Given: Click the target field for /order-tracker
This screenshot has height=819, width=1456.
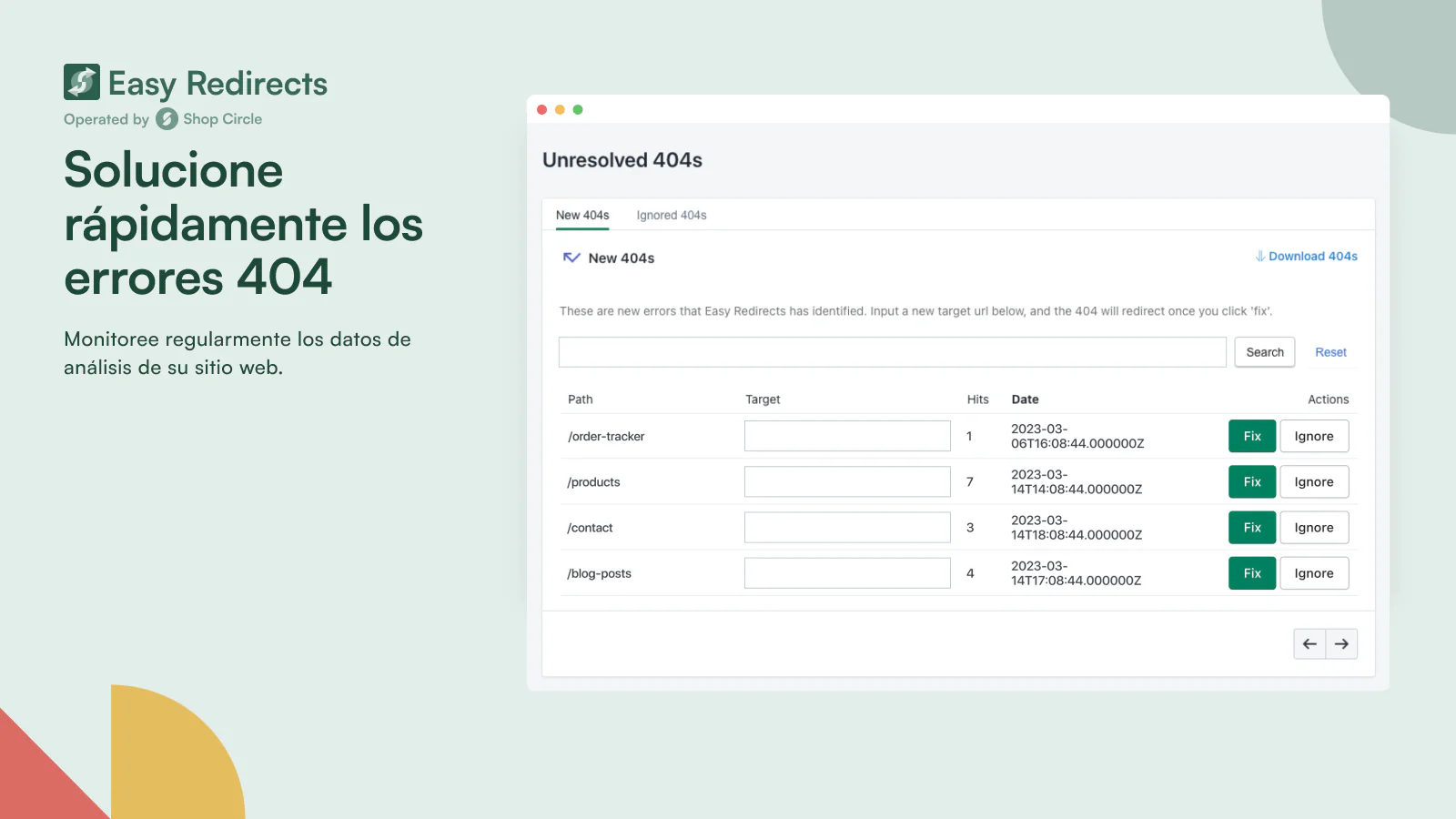Looking at the screenshot, I should tap(847, 436).
